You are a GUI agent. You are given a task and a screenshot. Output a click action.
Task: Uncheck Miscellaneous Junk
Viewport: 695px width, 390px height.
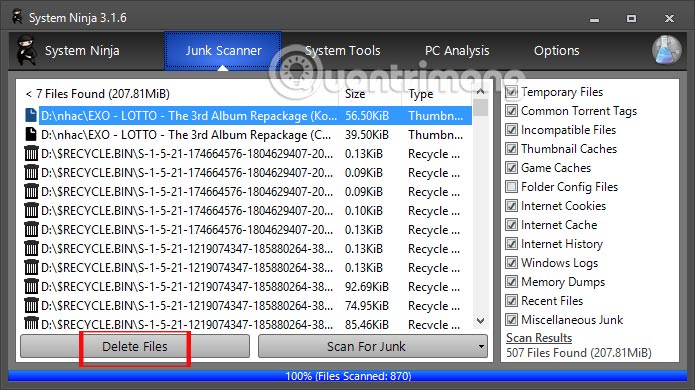tap(511, 320)
